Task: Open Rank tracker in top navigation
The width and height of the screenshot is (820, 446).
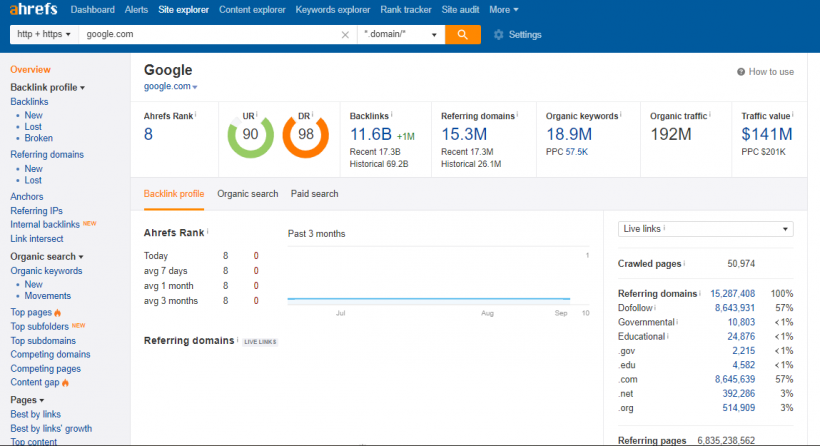Action: pos(406,9)
